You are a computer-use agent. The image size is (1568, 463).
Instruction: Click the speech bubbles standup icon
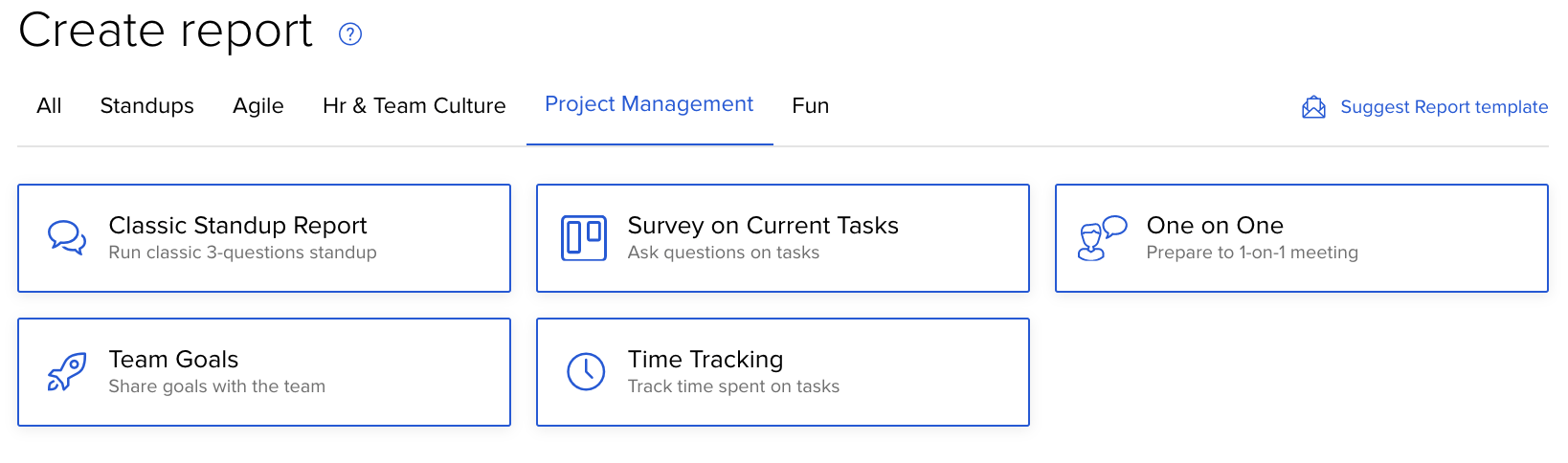point(67,237)
